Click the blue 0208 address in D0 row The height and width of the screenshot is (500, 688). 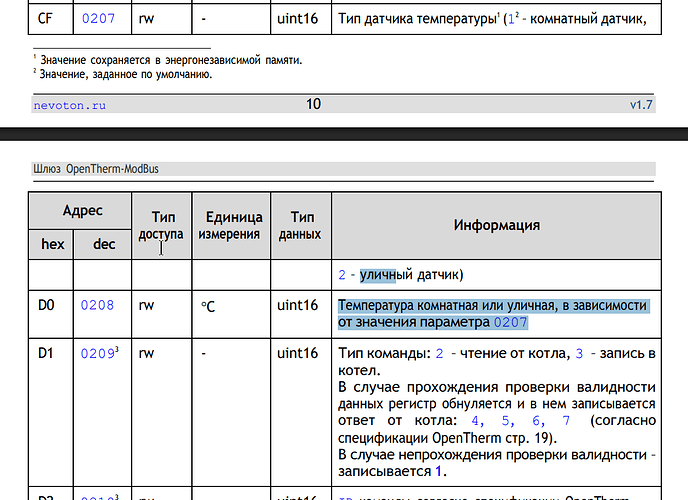(97, 305)
